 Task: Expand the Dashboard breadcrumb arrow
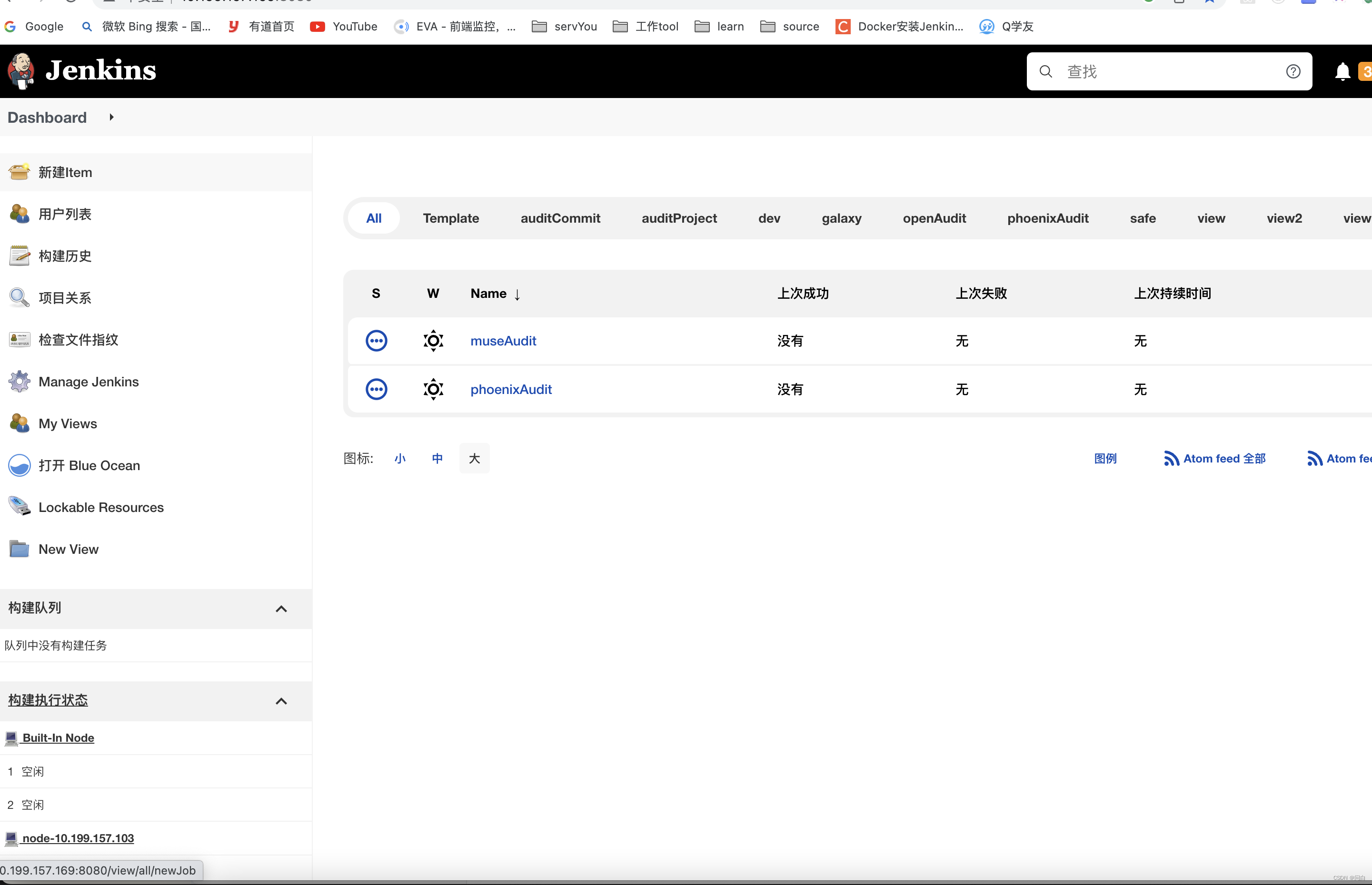(x=111, y=117)
